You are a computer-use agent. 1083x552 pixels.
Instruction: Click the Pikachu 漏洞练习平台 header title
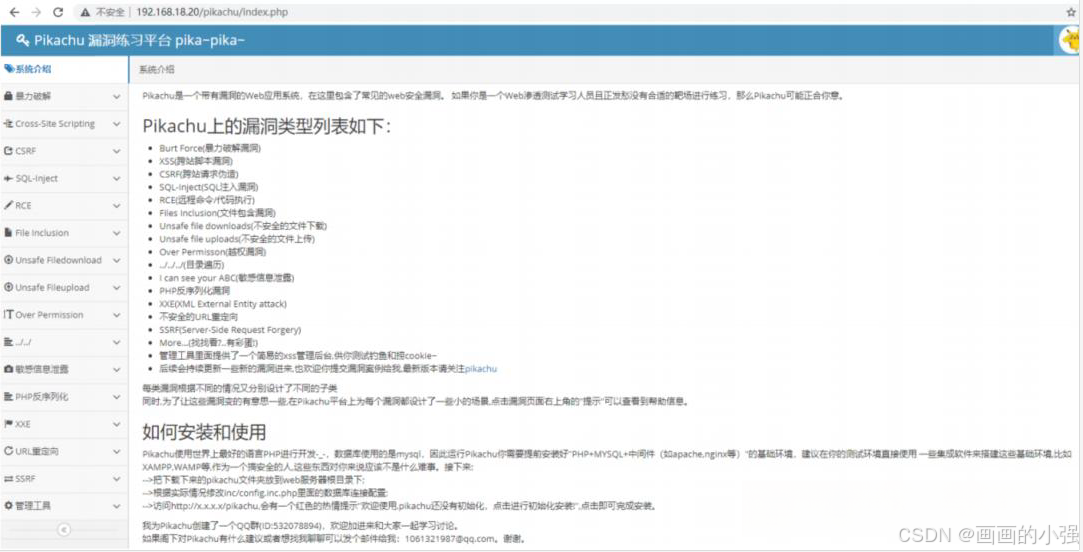(140, 41)
